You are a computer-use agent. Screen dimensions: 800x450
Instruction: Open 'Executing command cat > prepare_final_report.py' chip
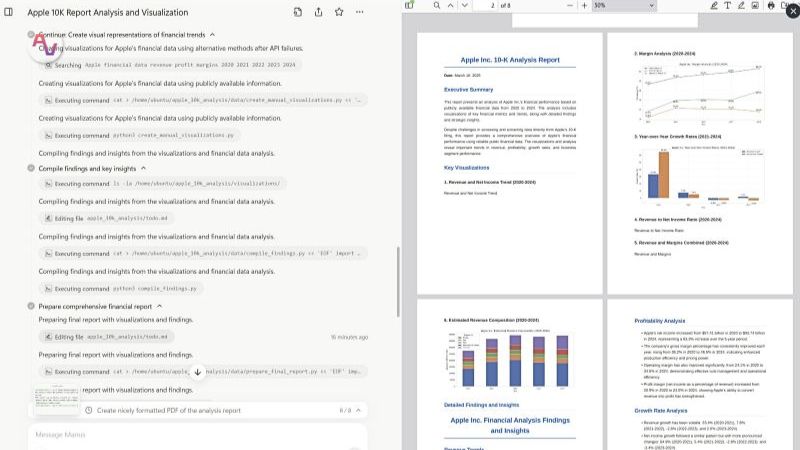pyautogui.click(x=203, y=372)
